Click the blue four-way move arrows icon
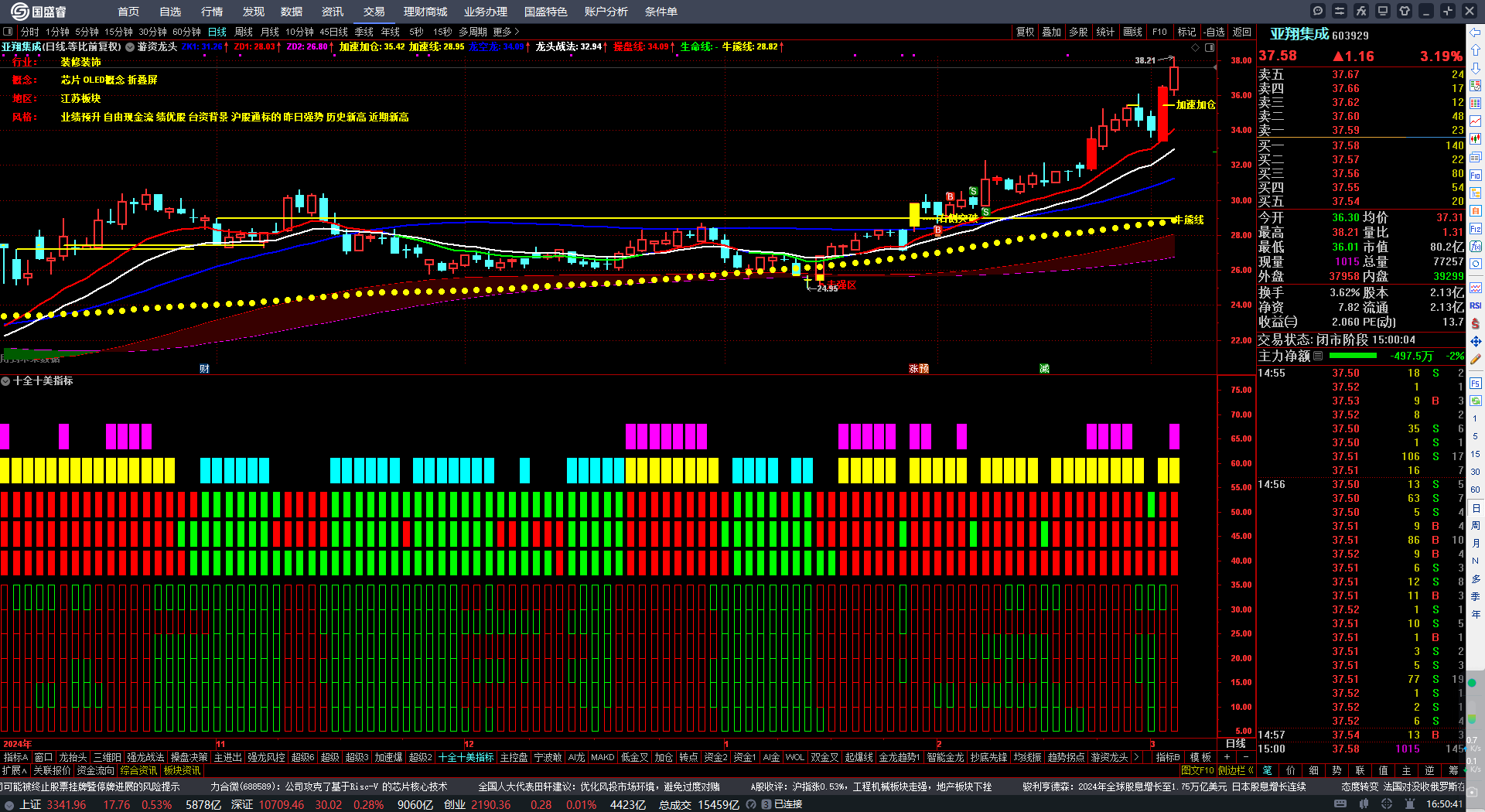The image size is (1485, 812). pyautogui.click(x=1476, y=341)
